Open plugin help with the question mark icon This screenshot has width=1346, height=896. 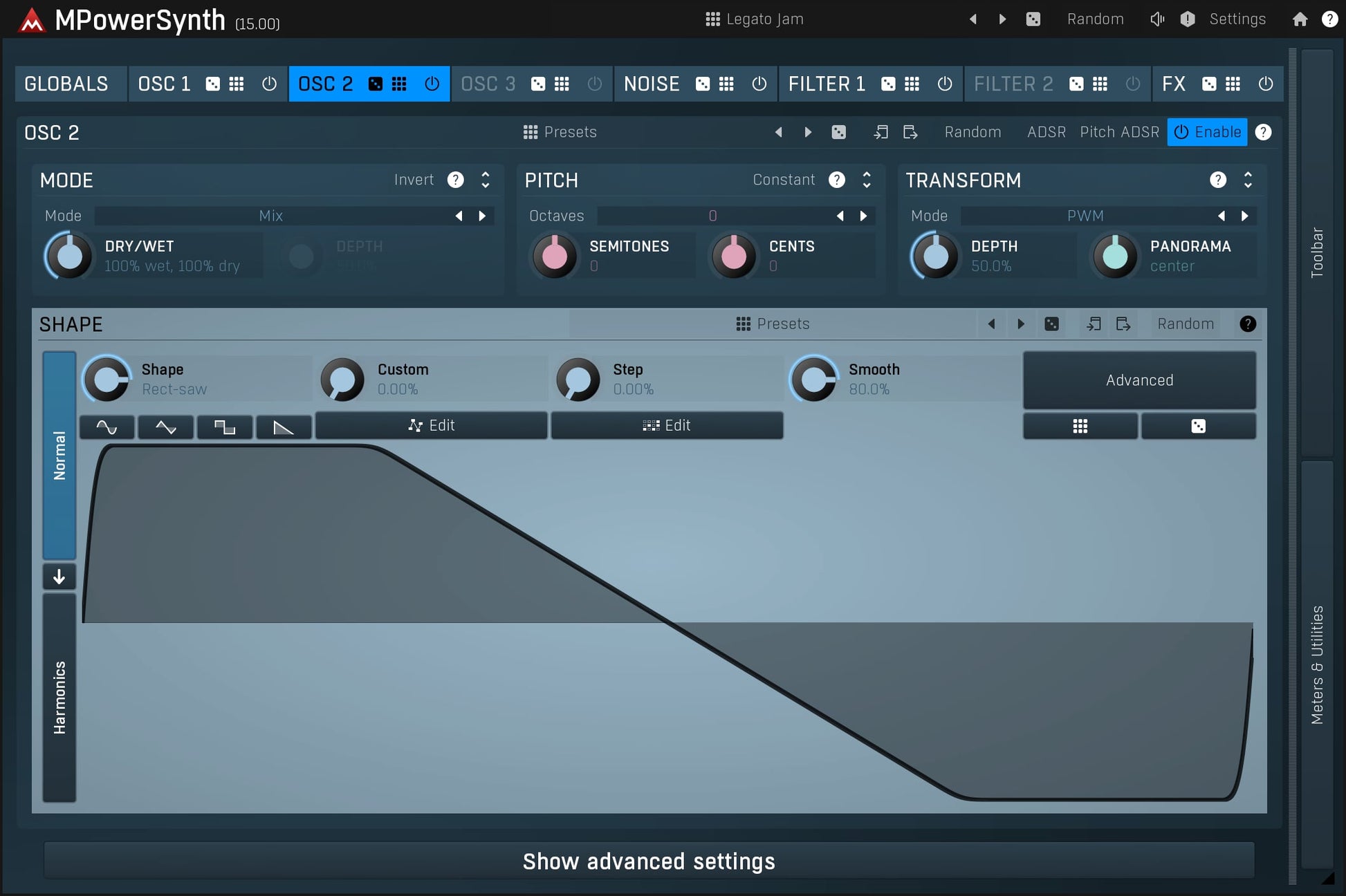click(x=1329, y=19)
